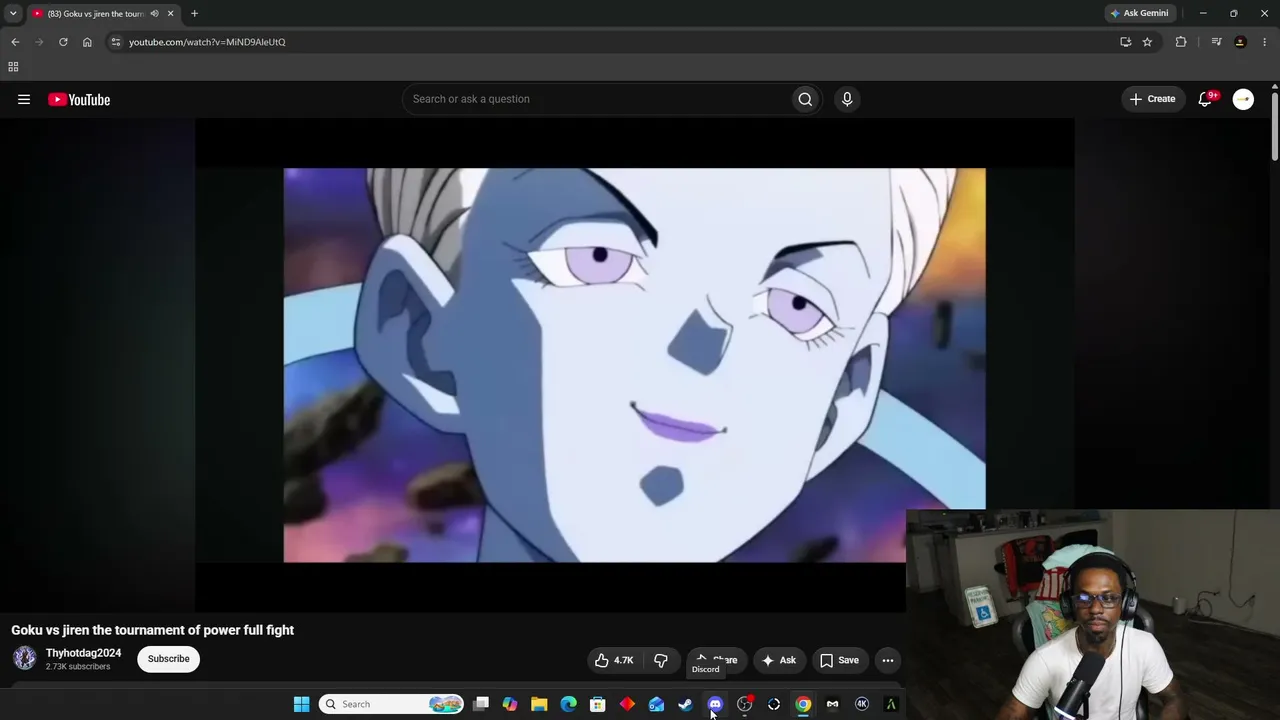Click the Create button
This screenshot has height=720, width=1280.
click(x=1152, y=99)
